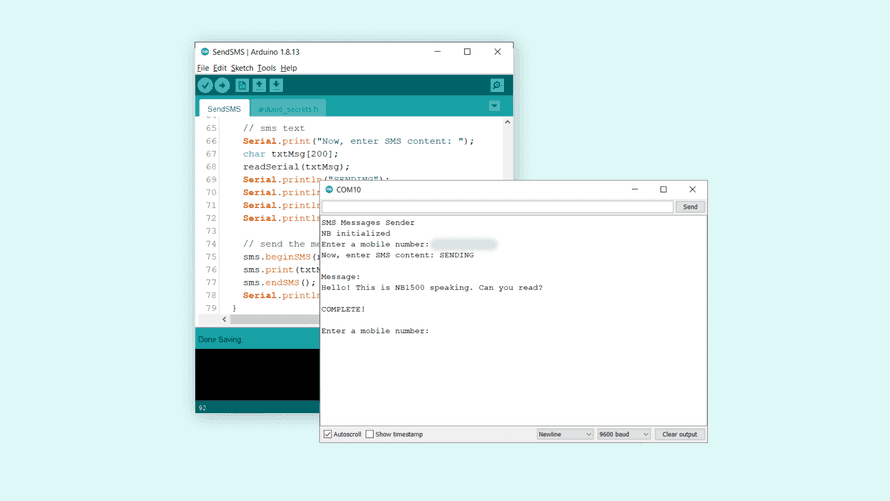Click the Clear output button

679,434
